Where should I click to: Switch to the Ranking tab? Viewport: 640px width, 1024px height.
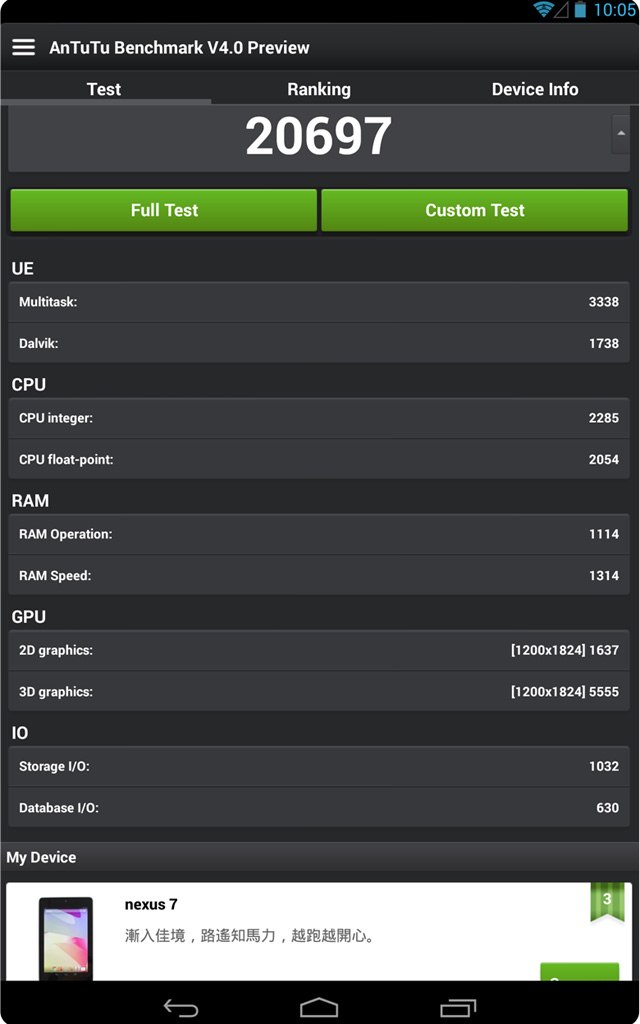click(x=319, y=89)
